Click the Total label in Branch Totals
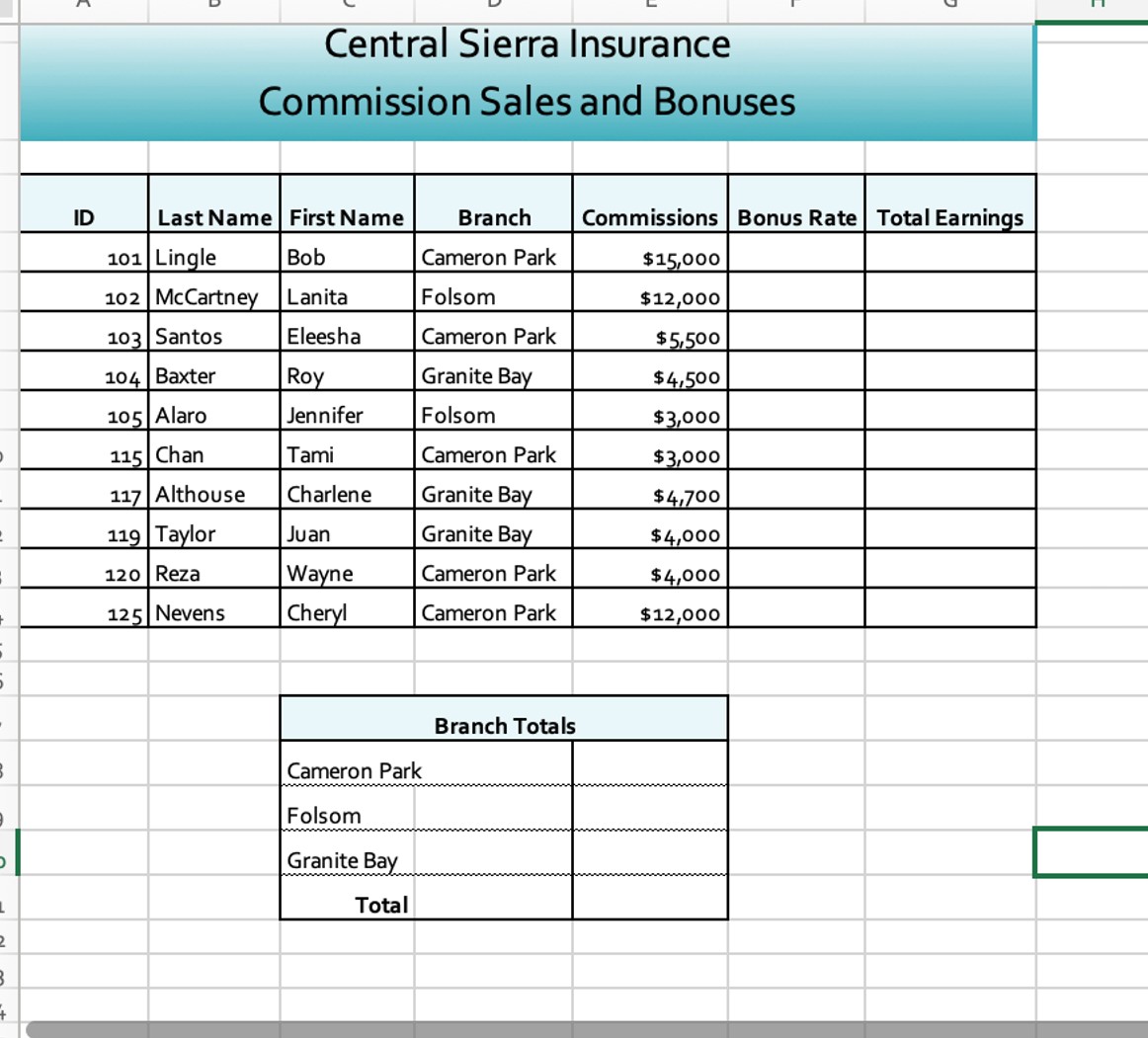The width and height of the screenshot is (1148, 1038). (425, 904)
